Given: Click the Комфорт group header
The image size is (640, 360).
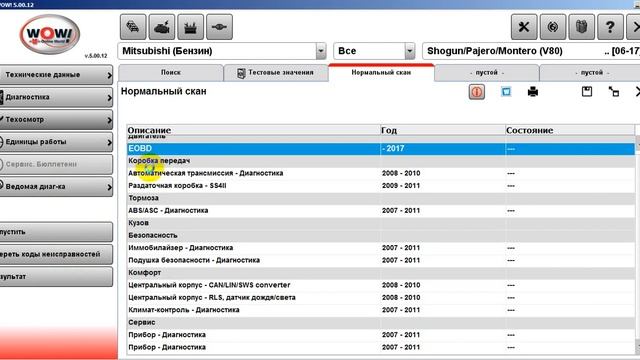Looking at the screenshot, I should [380, 273].
